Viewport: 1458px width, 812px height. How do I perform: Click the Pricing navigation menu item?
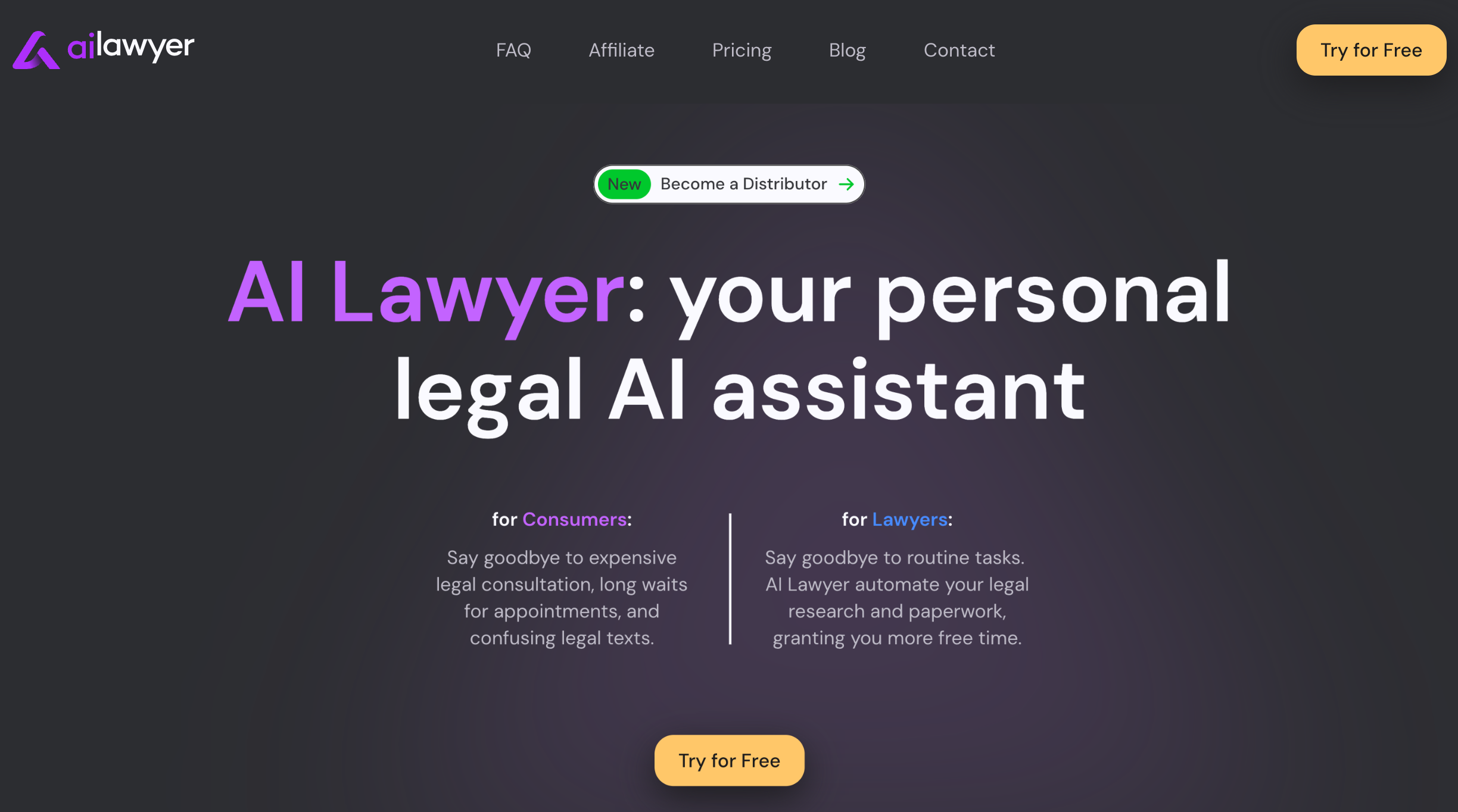point(741,50)
